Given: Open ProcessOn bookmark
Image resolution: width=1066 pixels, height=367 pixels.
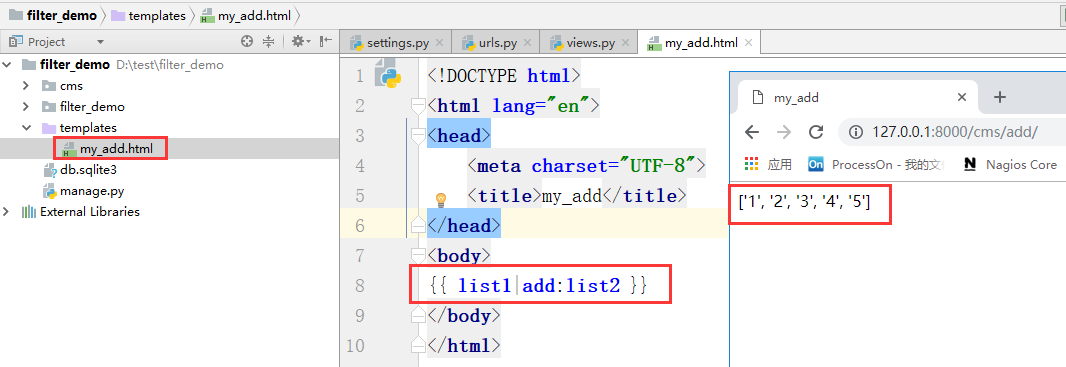Looking at the screenshot, I should [876, 164].
